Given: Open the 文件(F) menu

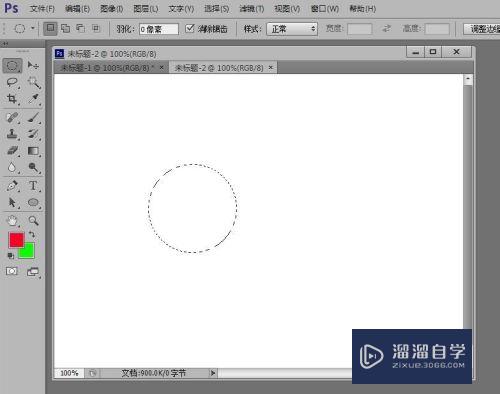Looking at the screenshot, I should pyautogui.click(x=42, y=9).
